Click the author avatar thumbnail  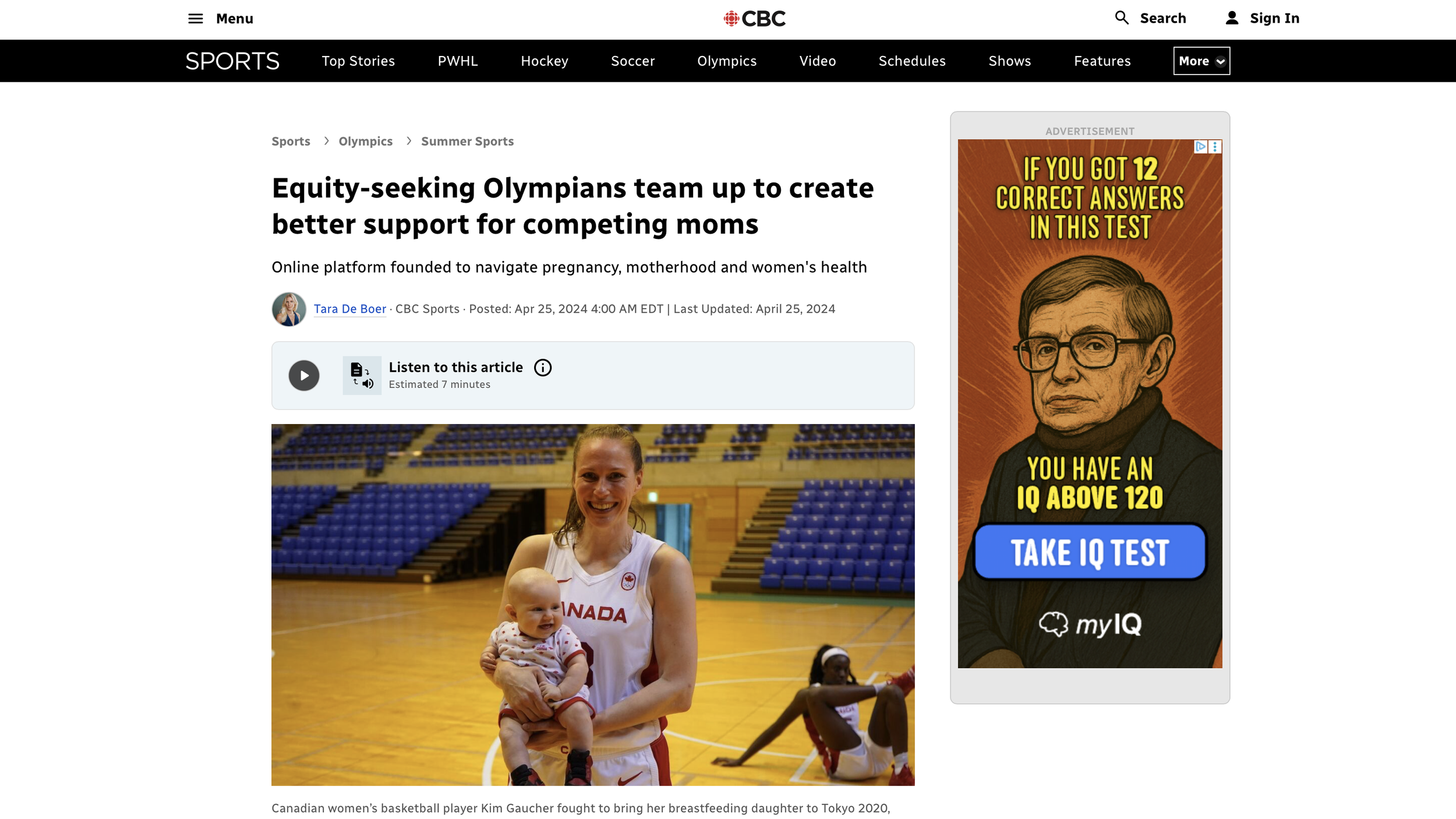tap(289, 309)
